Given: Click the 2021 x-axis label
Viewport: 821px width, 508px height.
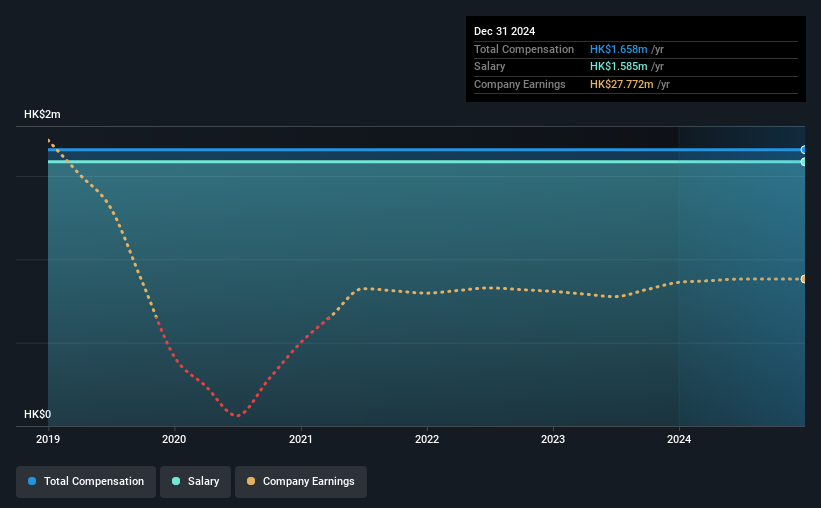Looking at the screenshot, I should click(x=301, y=439).
